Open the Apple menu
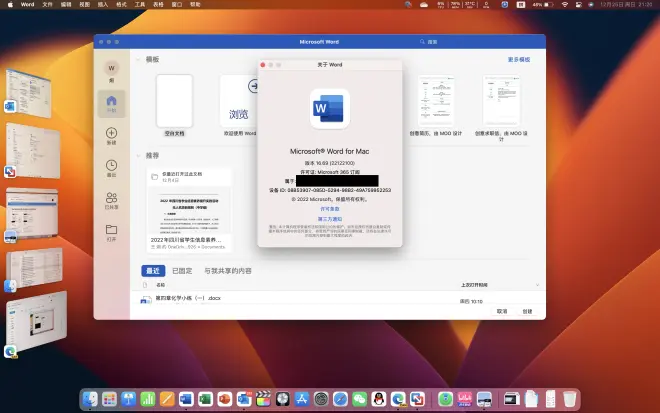Viewport: 660px width, 413px height. pos(11,5)
